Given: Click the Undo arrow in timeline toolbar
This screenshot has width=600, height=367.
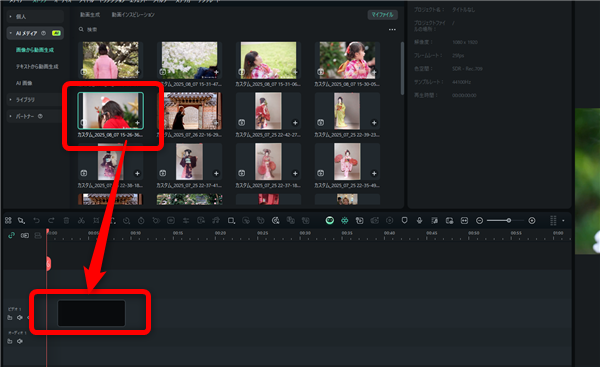Looking at the screenshot, I should tap(36, 220).
